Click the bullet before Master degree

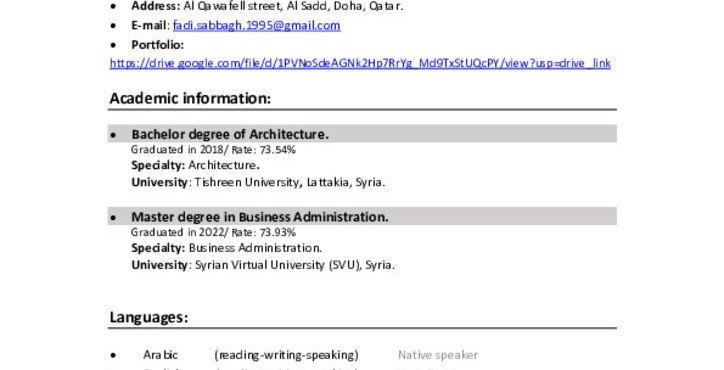[114, 218]
